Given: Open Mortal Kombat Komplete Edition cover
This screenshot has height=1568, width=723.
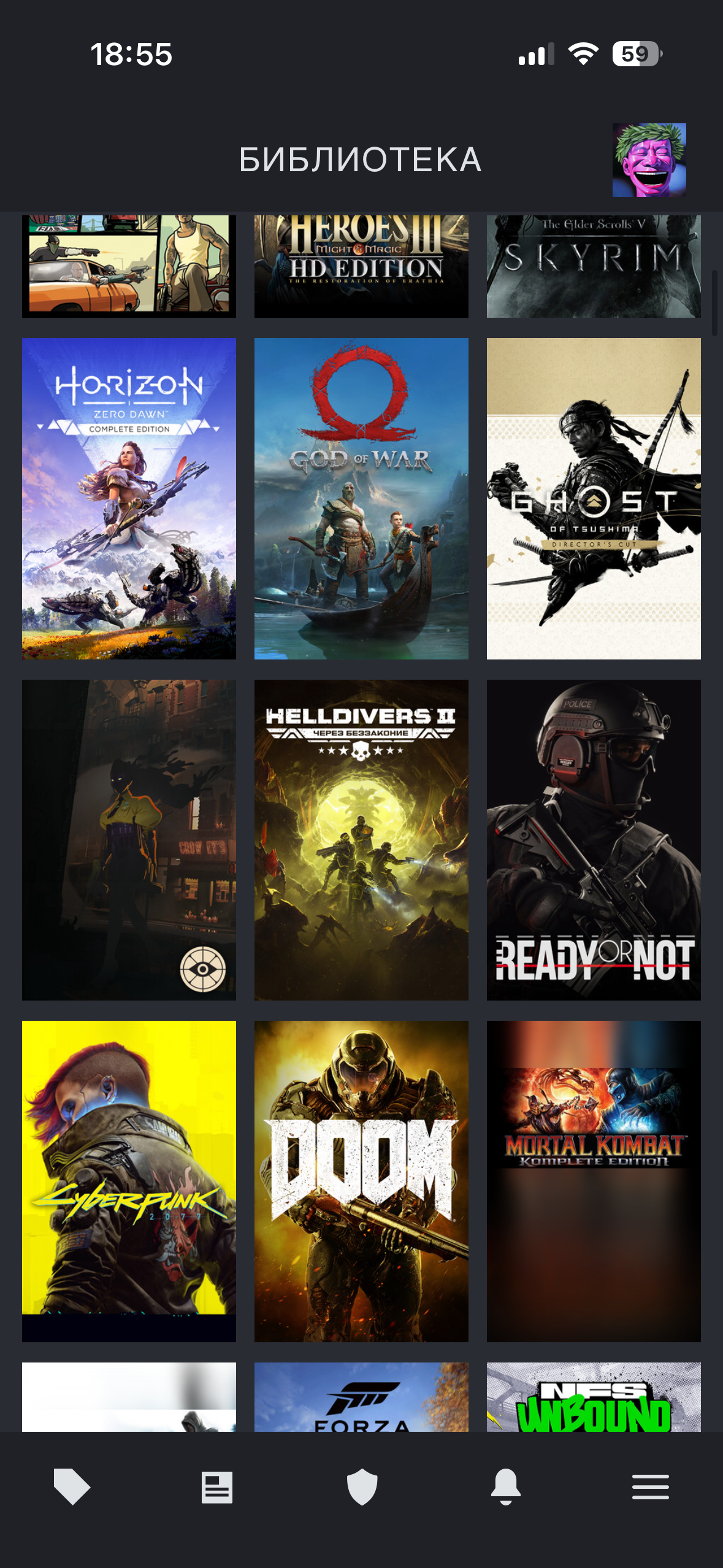Looking at the screenshot, I should [x=594, y=1182].
